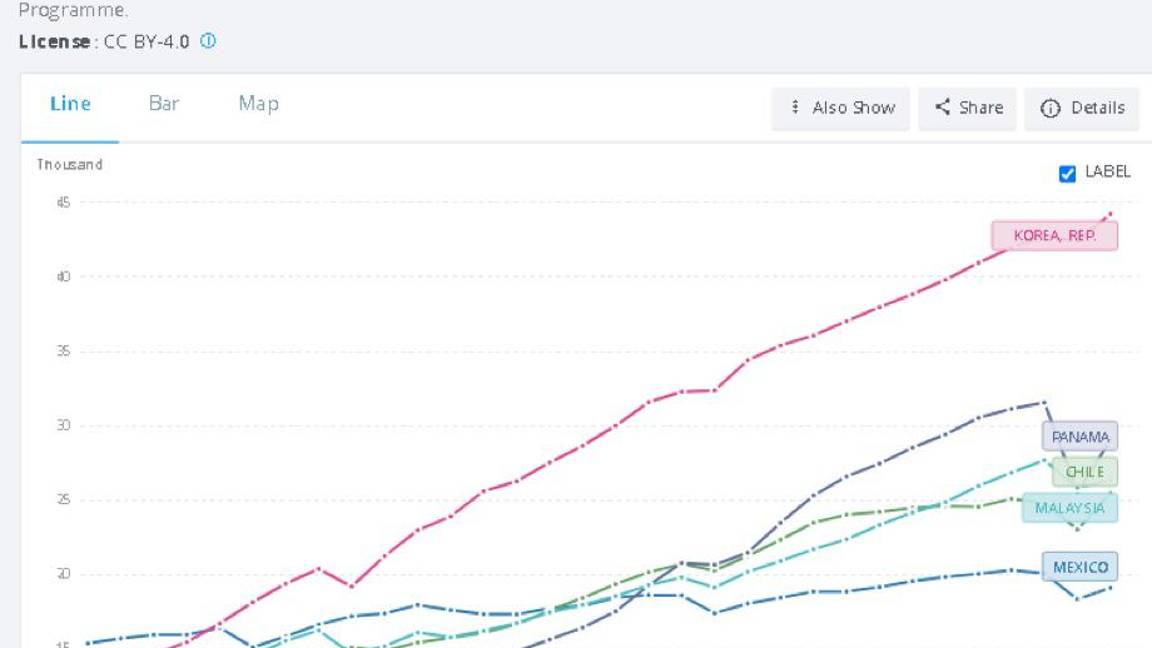
Task: Open the Also Show options menu
Action: click(840, 108)
